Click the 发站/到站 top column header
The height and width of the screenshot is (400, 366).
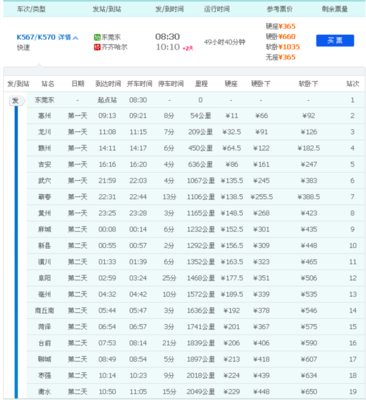click(107, 9)
